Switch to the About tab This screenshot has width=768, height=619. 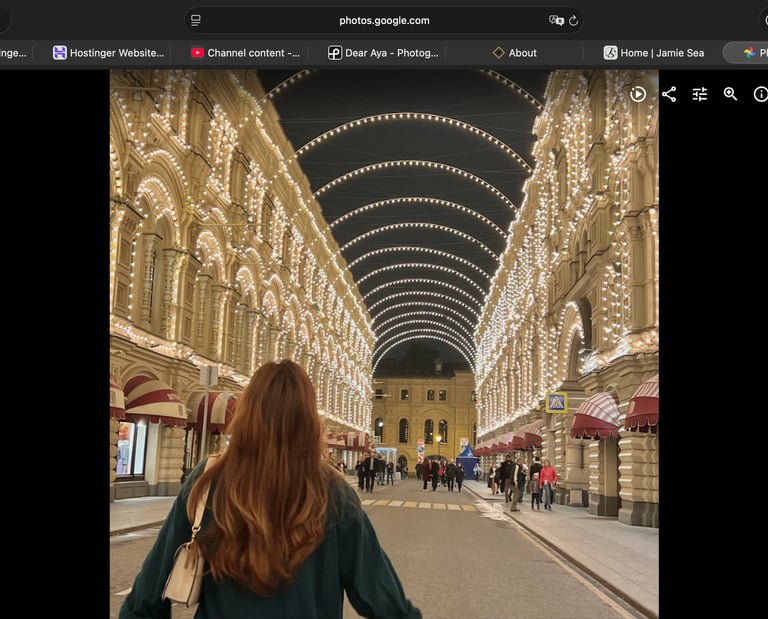[x=515, y=53]
